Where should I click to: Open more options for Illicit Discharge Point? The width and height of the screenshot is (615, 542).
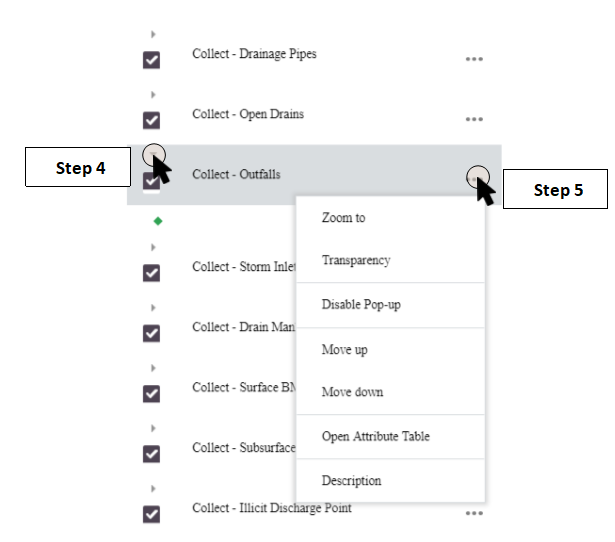tap(474, 513)
